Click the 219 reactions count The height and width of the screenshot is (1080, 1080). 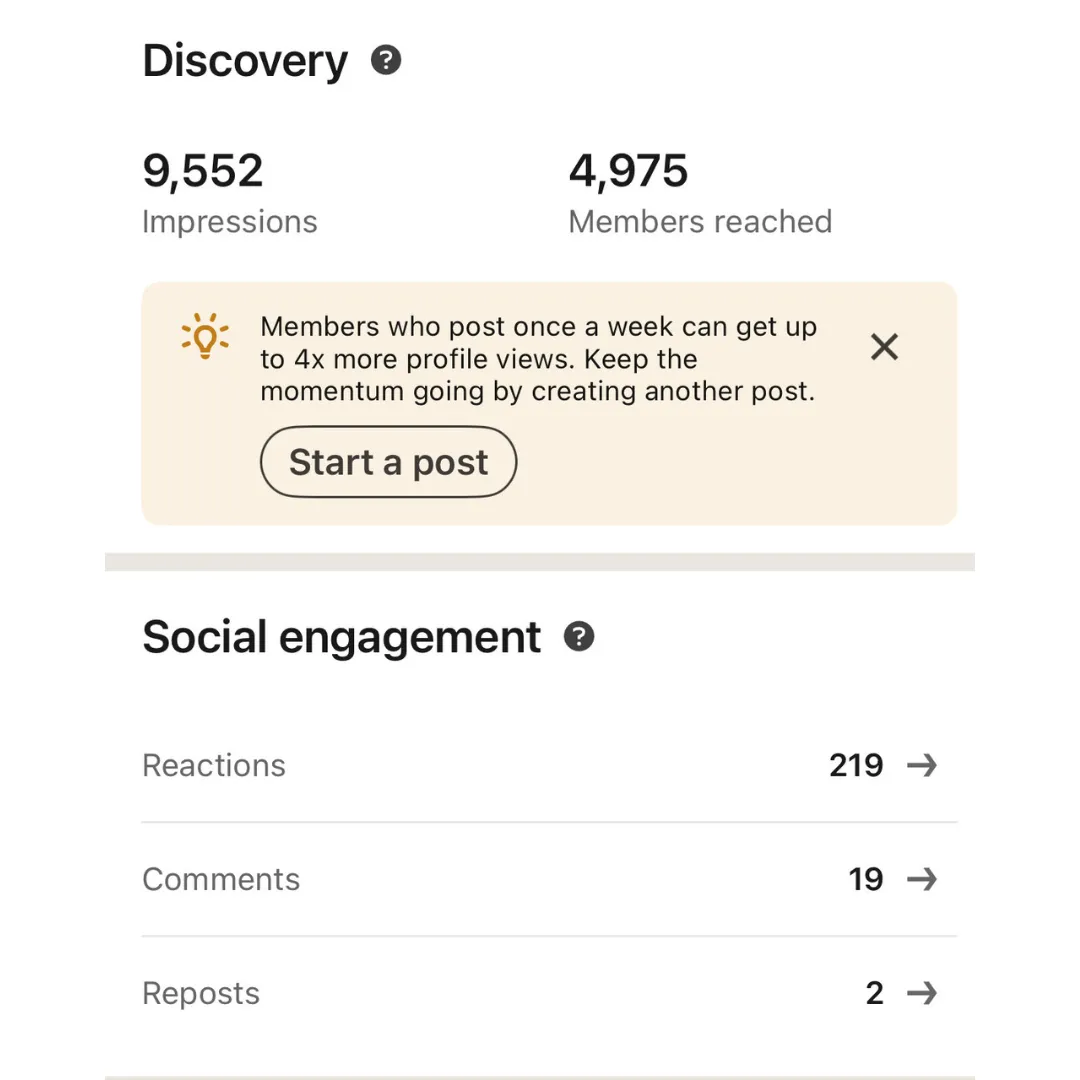(x=856, y=765)
